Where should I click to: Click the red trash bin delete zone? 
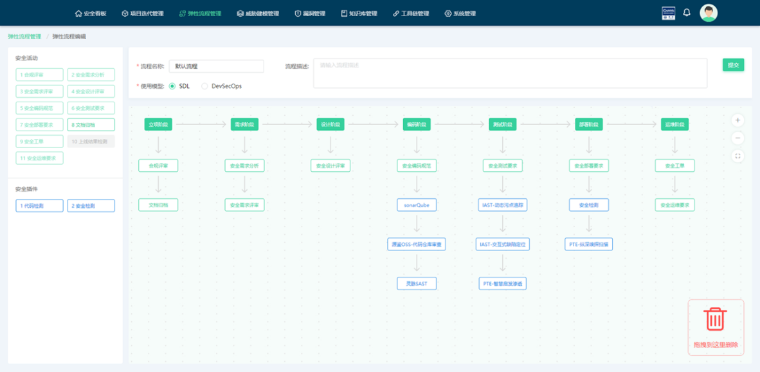click(716, 327)
